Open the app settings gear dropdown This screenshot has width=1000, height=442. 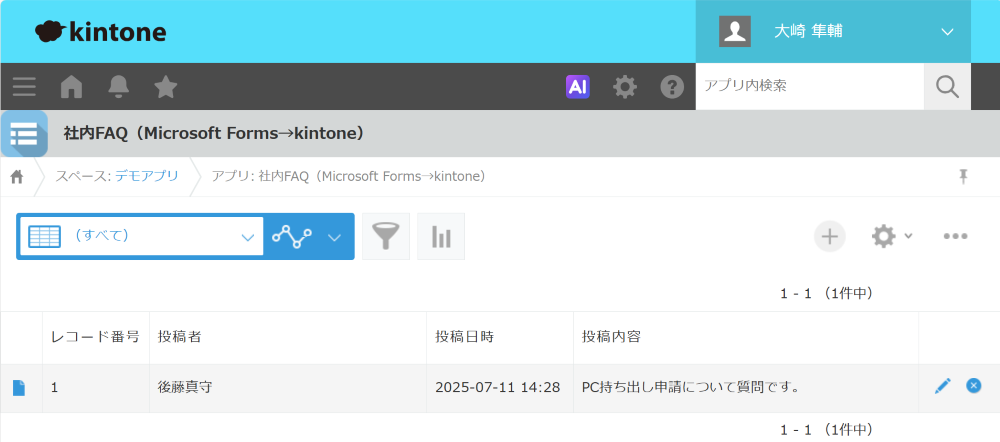coord(891,236)
